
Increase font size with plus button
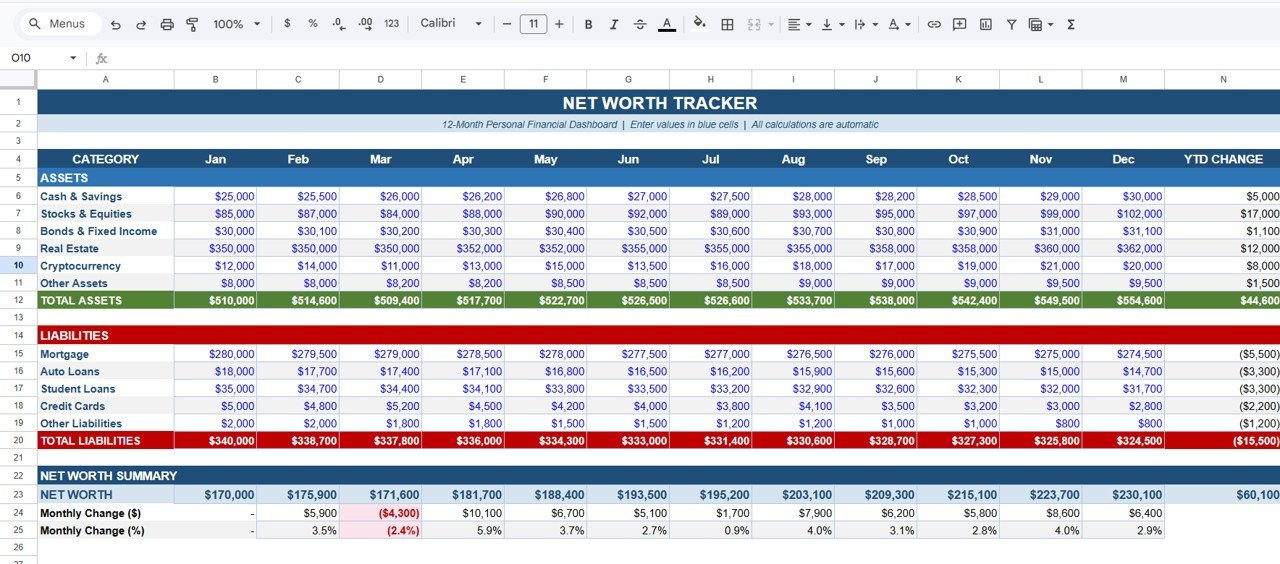[x=559, y=24]
